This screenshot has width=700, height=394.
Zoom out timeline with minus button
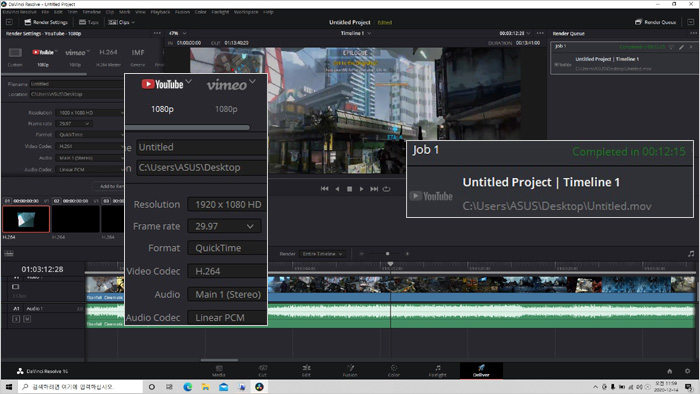(x=362, y=254)
